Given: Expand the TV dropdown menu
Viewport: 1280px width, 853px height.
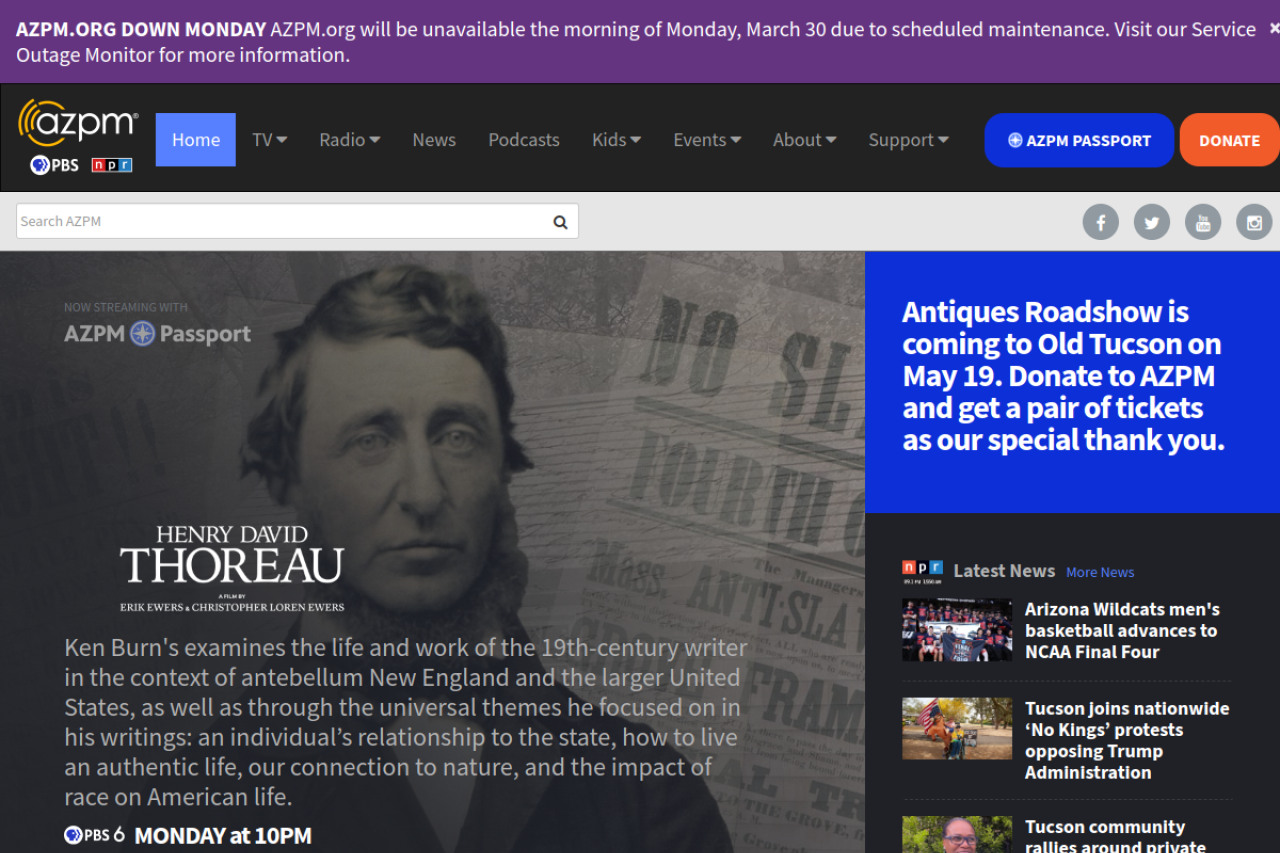Looking at the screenshot, I should [269, 140].
